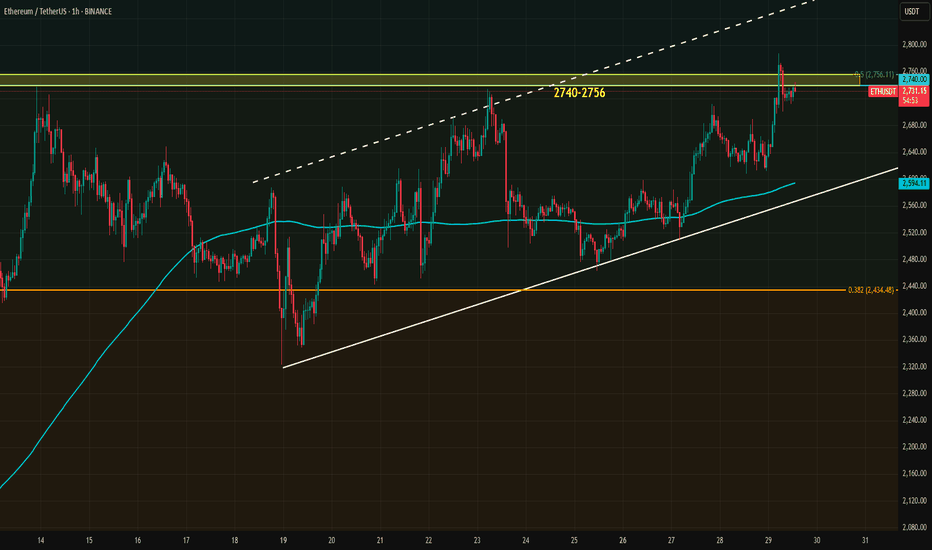
Task: Click date 31 on the time axis
Action: 865,540
